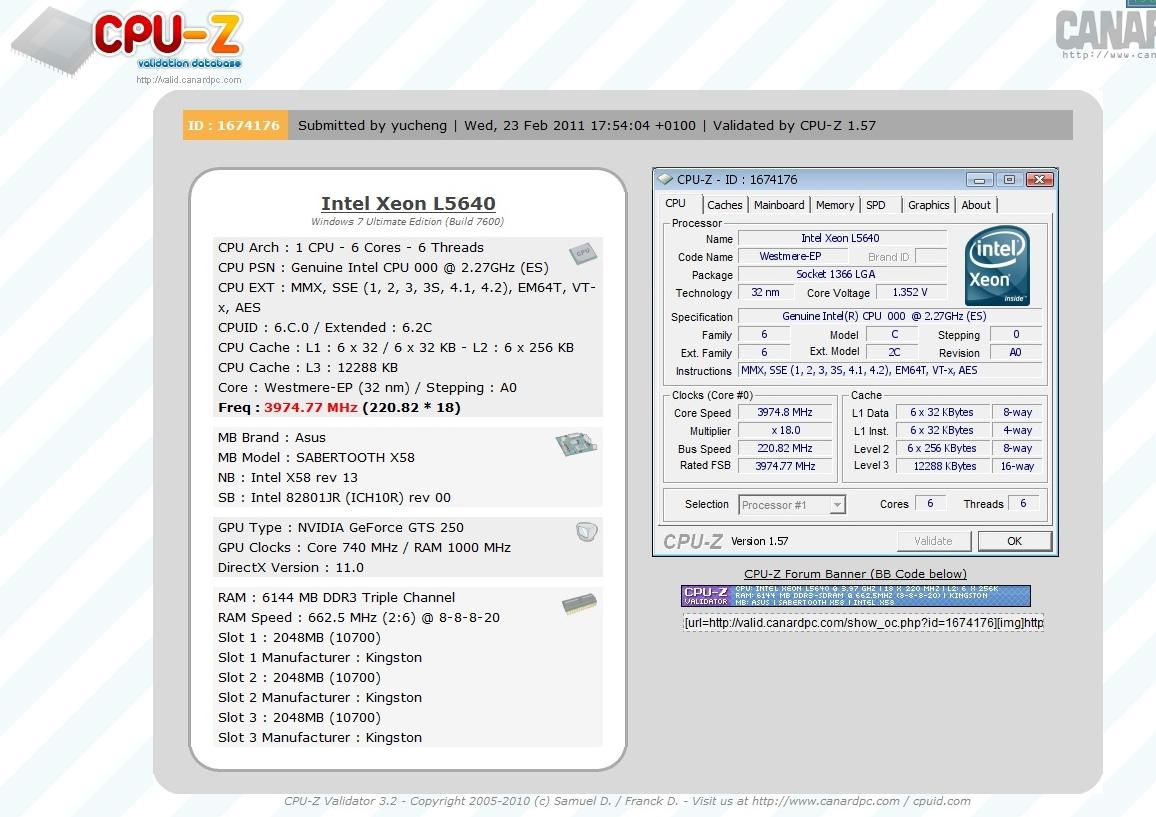Click the Intel Xeon inside logo
The height and width of the screenshot is (817, 1156).
tap(997, 265)
